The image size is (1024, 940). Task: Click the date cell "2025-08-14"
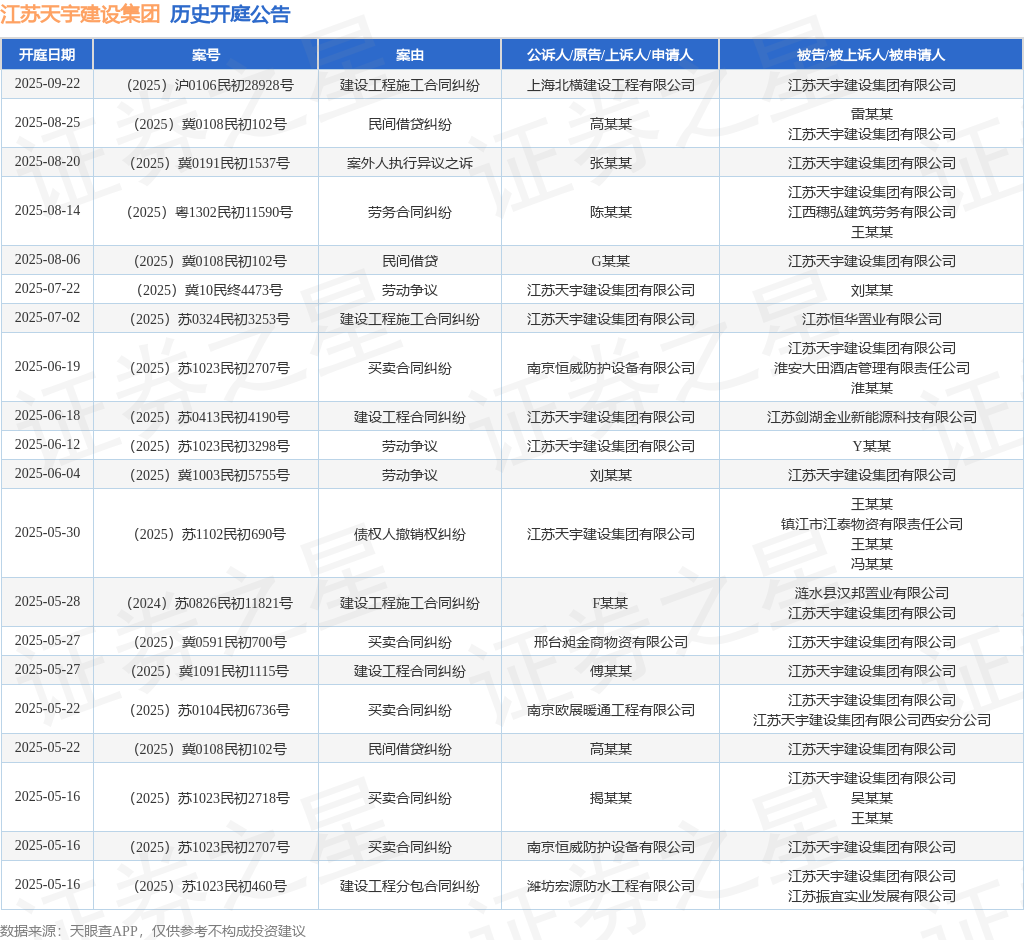point(47,210)
